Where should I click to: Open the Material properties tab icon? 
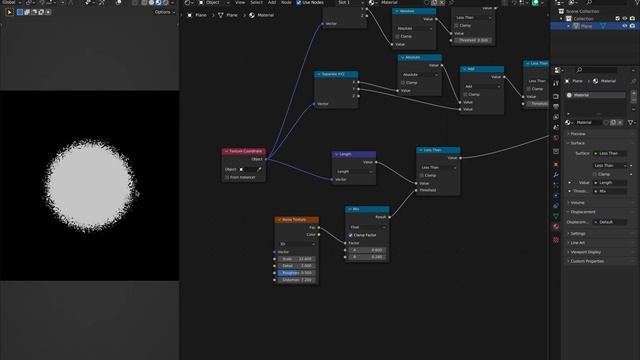pyautogui.click(x=556, y=227)
